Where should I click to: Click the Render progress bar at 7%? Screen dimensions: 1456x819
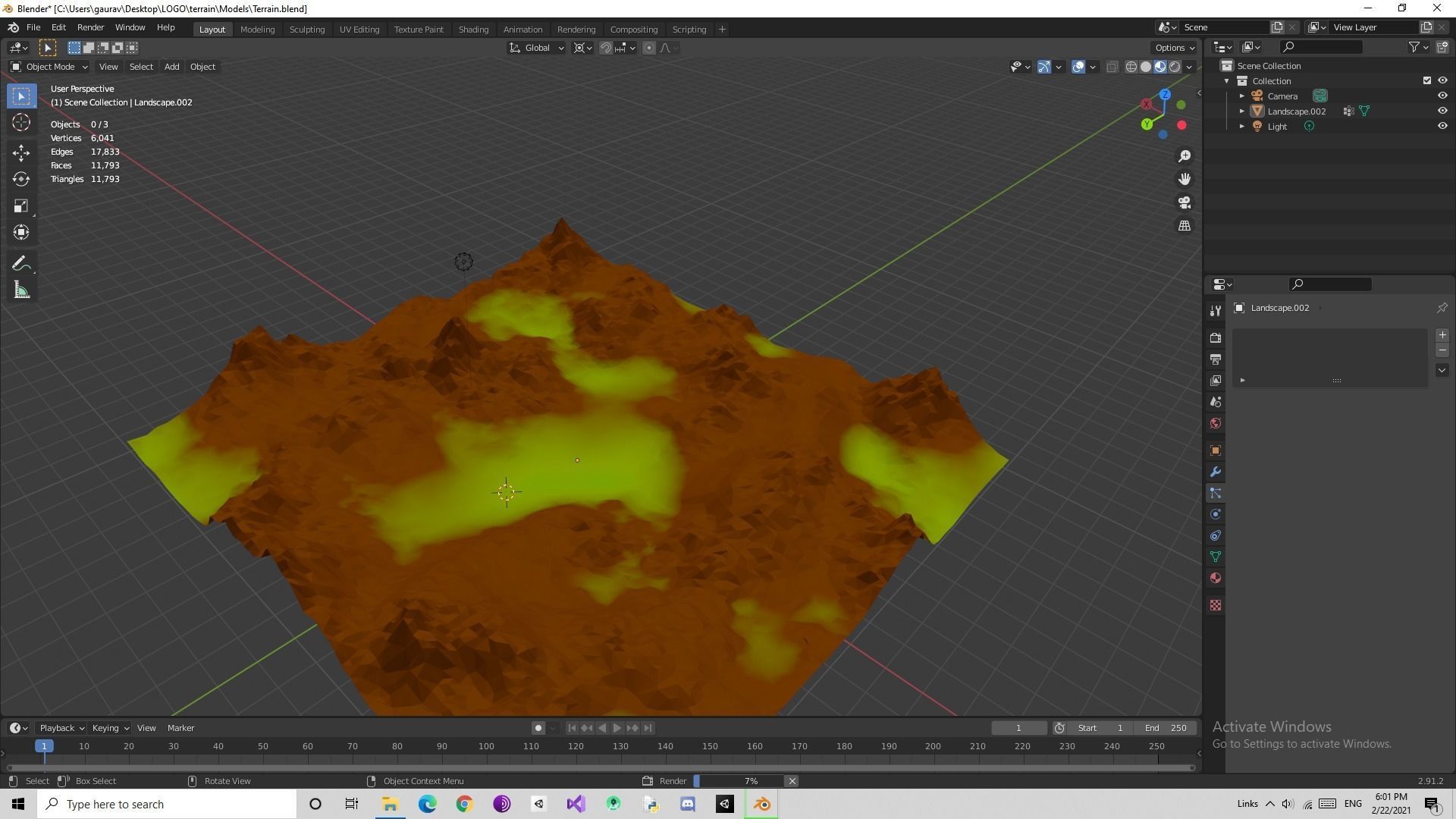click(738, 781)
